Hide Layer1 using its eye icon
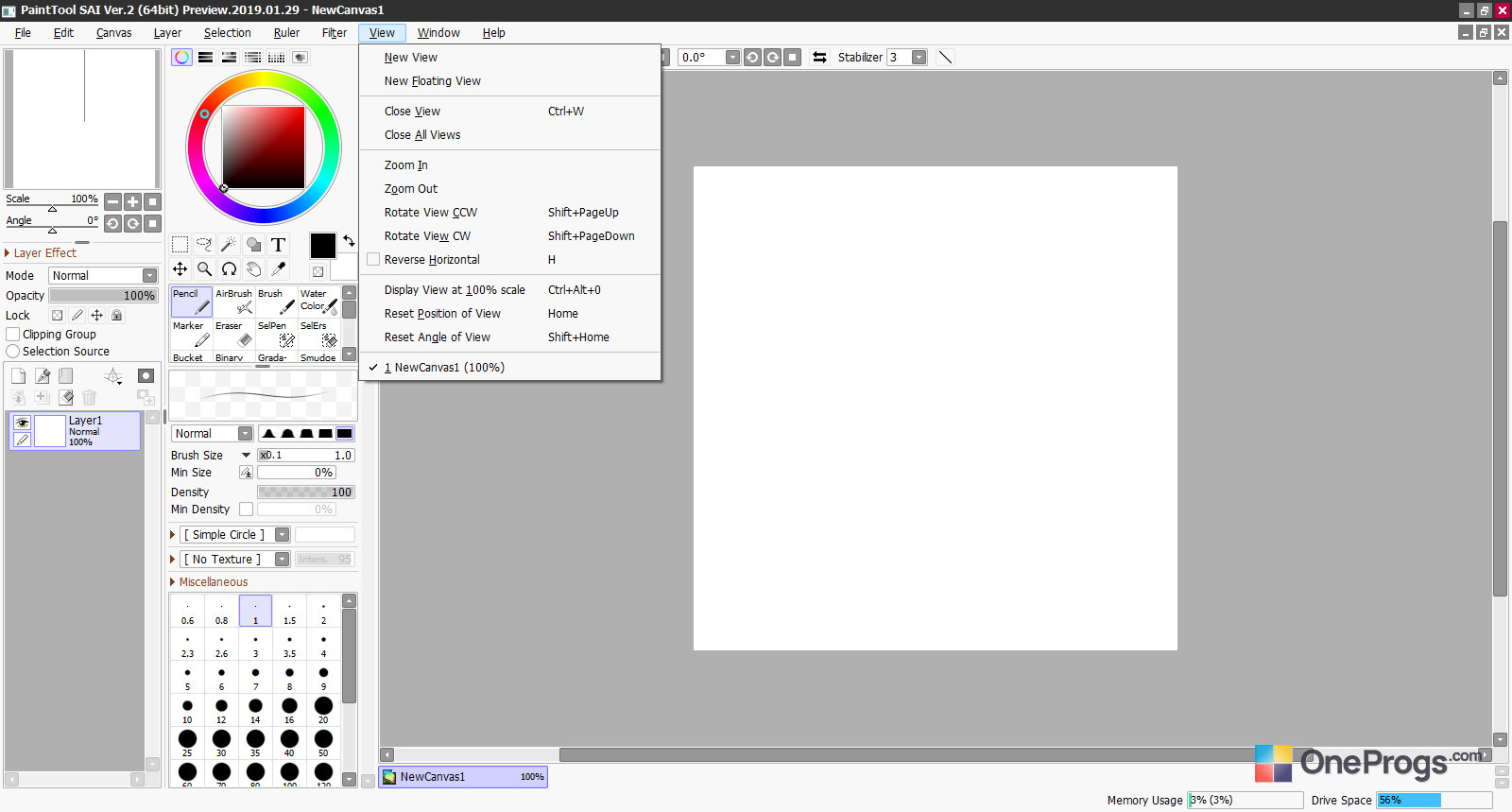This screenshot has width=1512, height=812. click(x=22, y=423)
